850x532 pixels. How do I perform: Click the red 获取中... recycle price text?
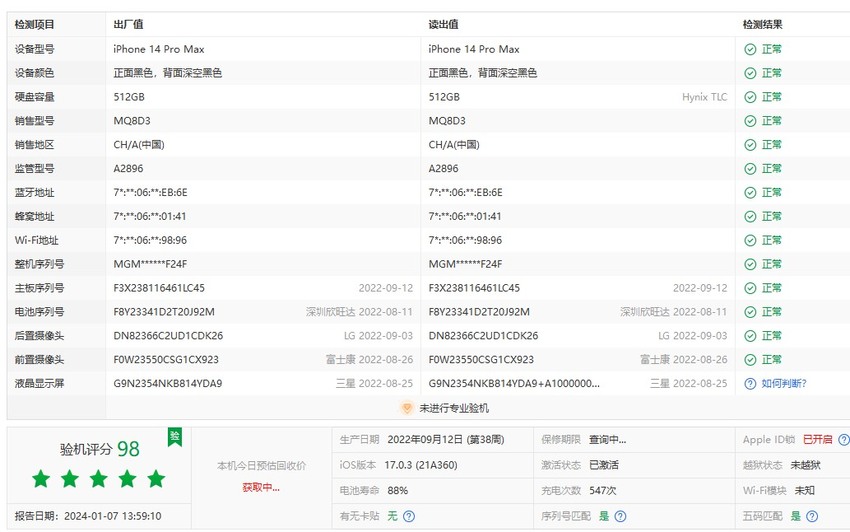pyautogui.click(x=261, y=488)
